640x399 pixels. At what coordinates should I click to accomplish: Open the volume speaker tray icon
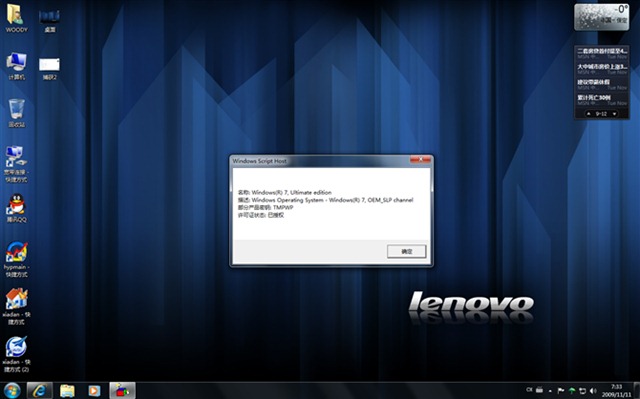tap(593, 391)
